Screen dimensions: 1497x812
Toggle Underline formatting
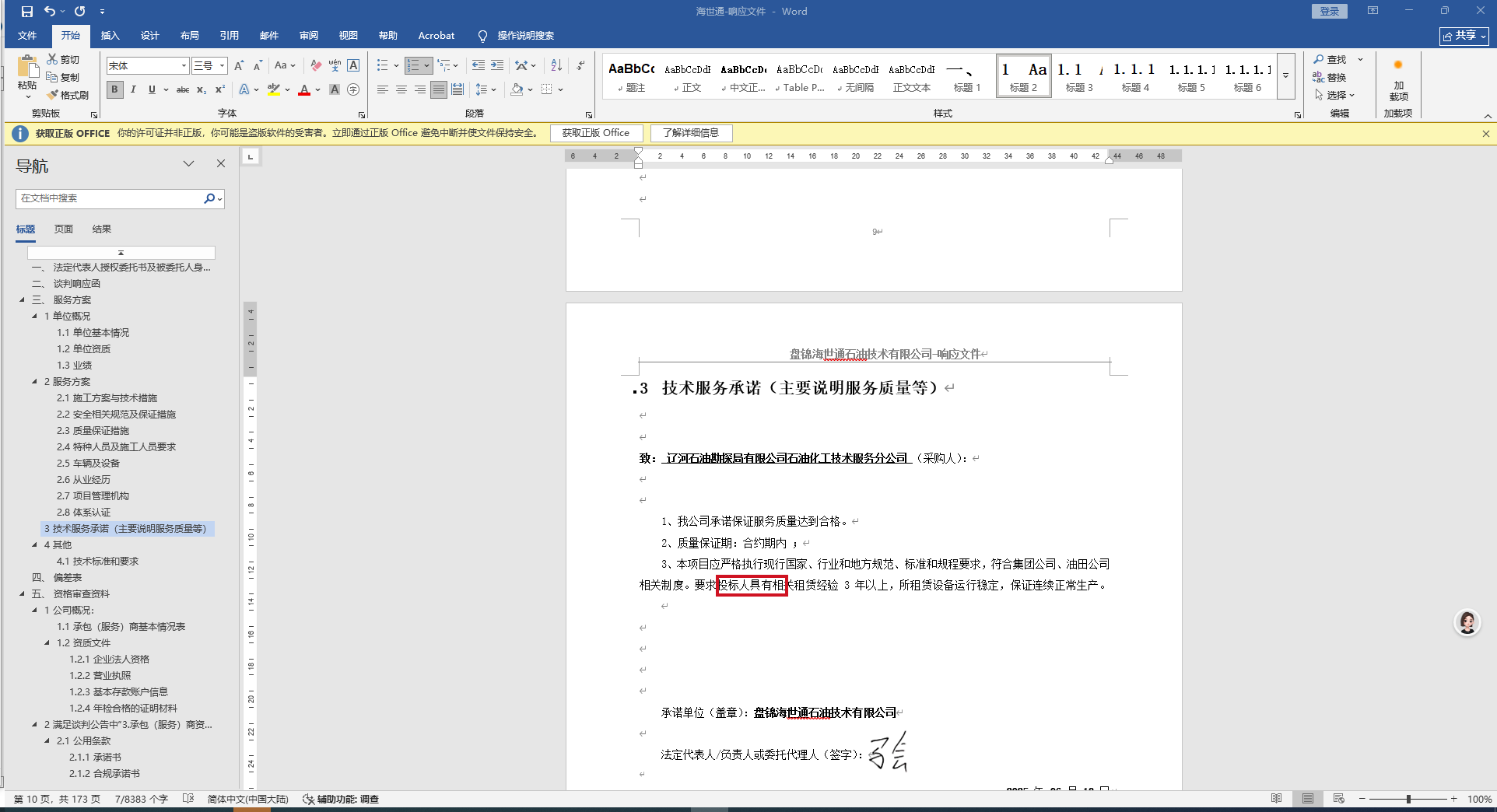point(152,89)
